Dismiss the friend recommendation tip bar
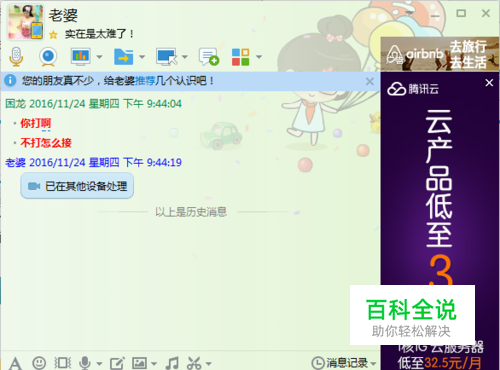The image size is (500, 370). pos(369,81)
